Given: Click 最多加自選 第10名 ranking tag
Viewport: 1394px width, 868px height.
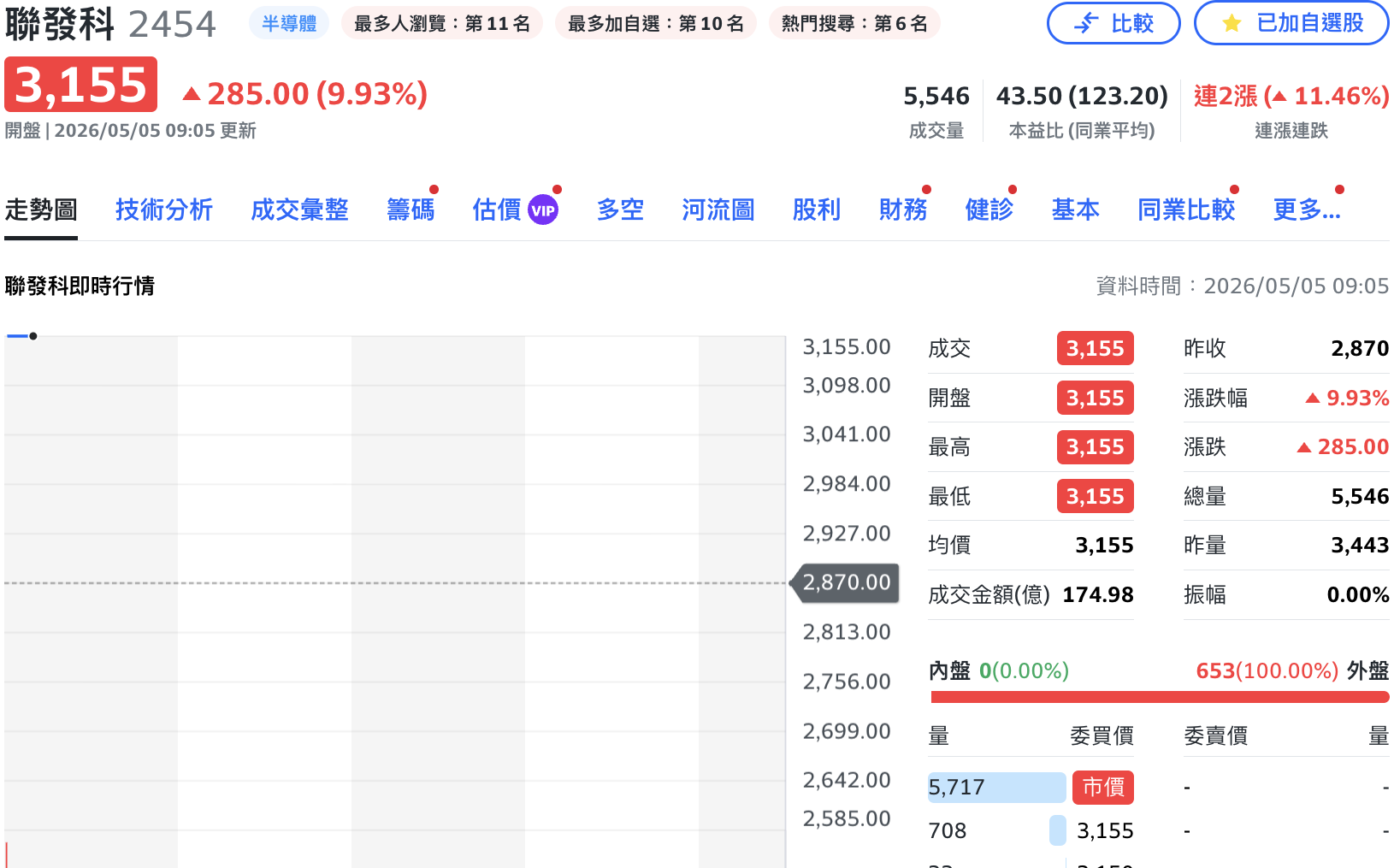Looking at the screenshot, I should (x=656, y=24).
